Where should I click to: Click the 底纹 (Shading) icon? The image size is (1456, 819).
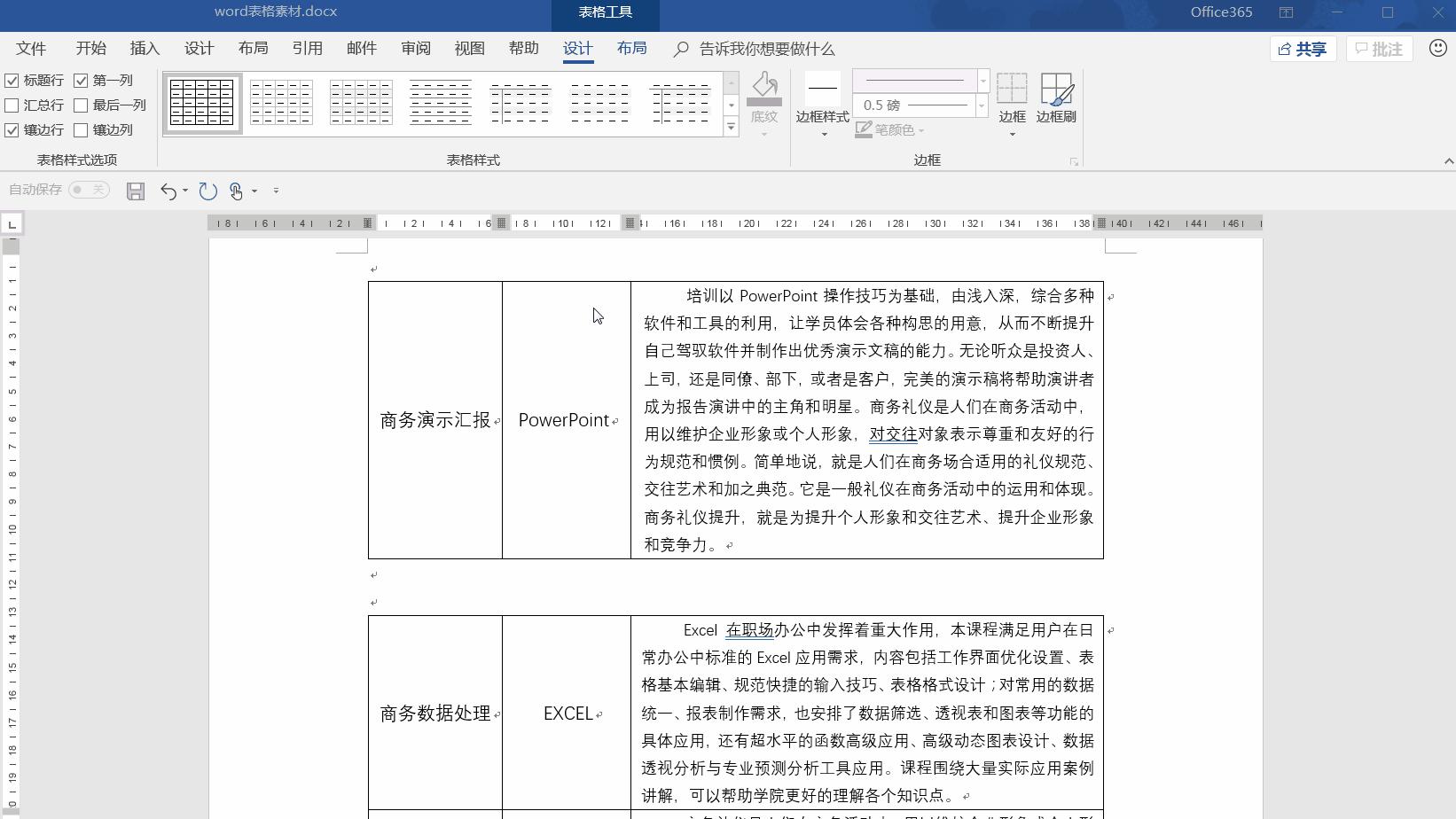pos(764,97)
